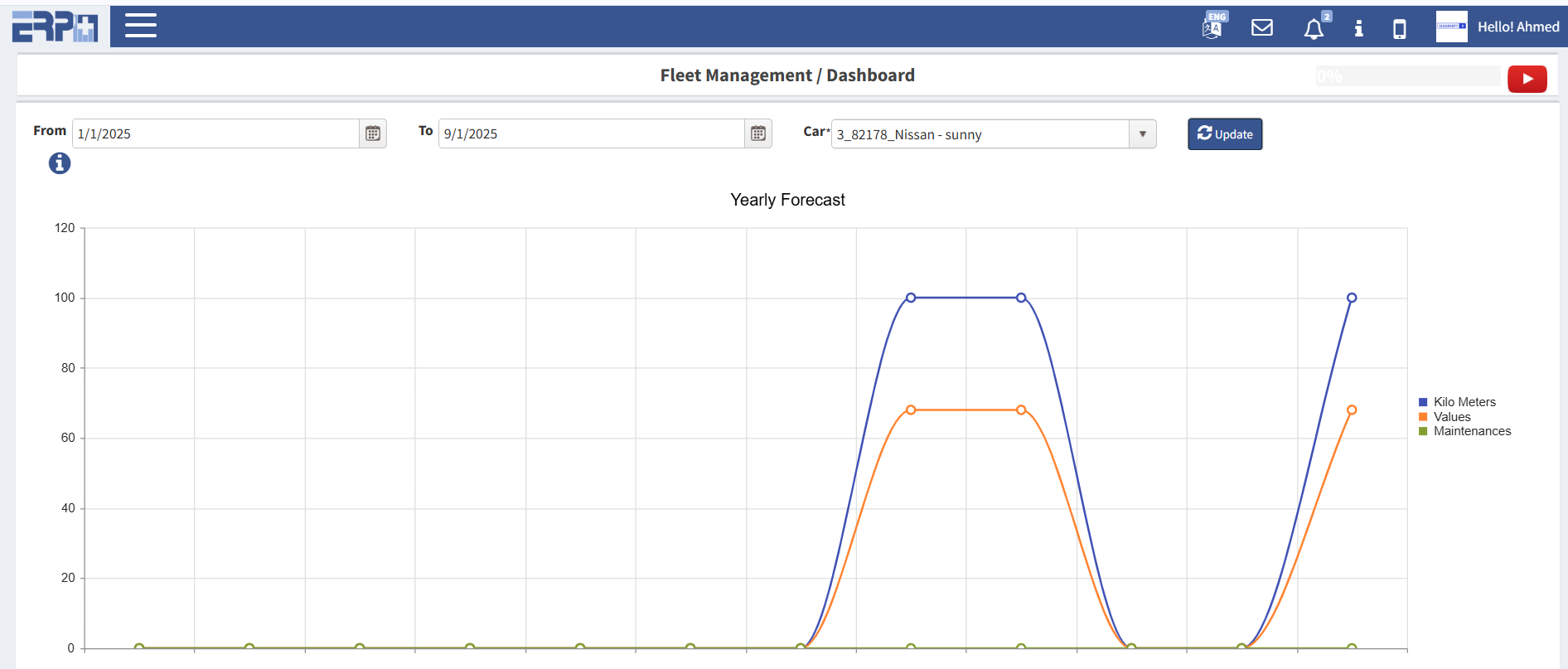Screen dimensions: 1568x669
Task: Expand the Car dropdown list
Action: (1142, 133)
